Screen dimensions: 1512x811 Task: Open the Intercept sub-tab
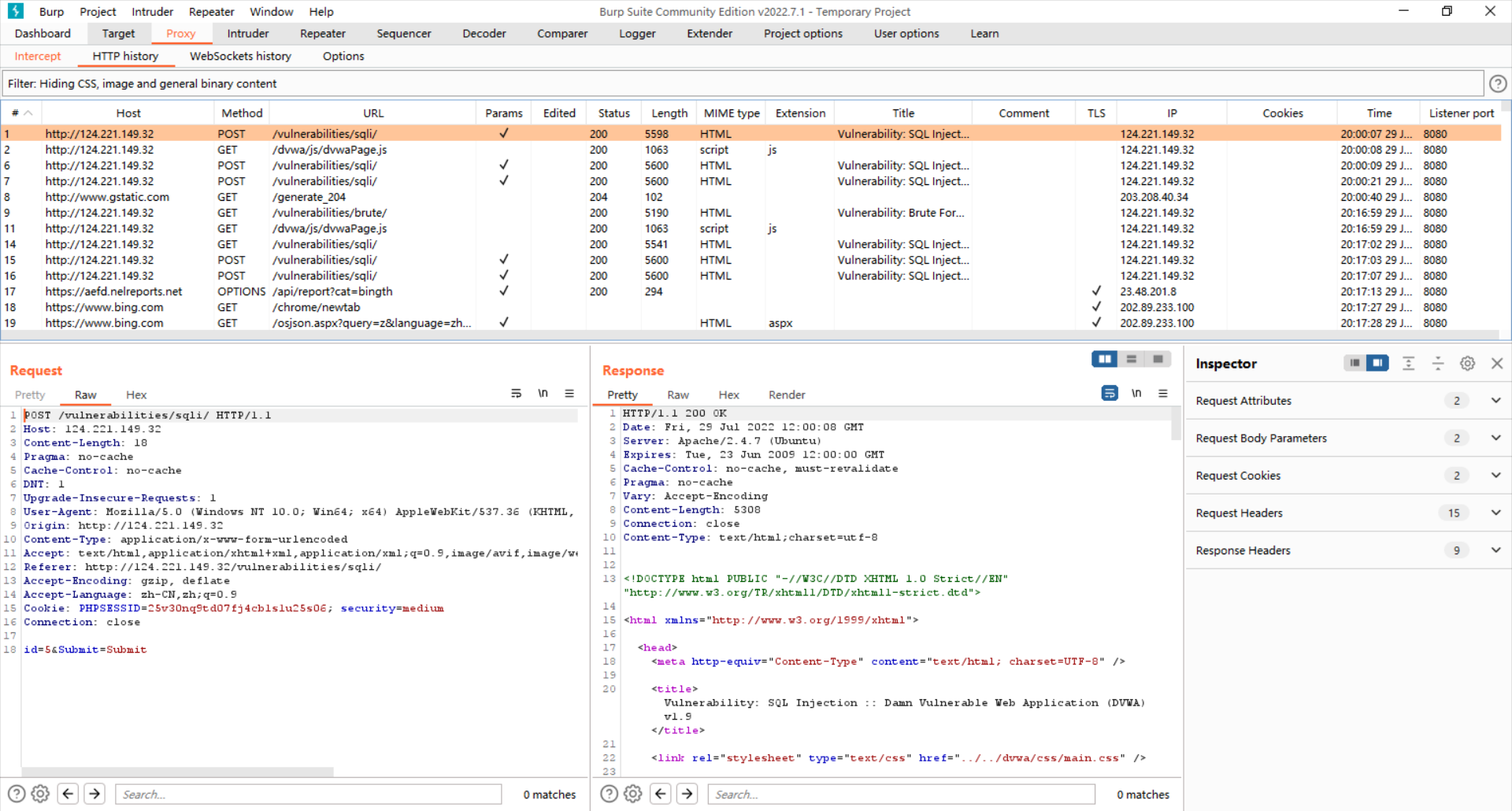tap(38, 57)
